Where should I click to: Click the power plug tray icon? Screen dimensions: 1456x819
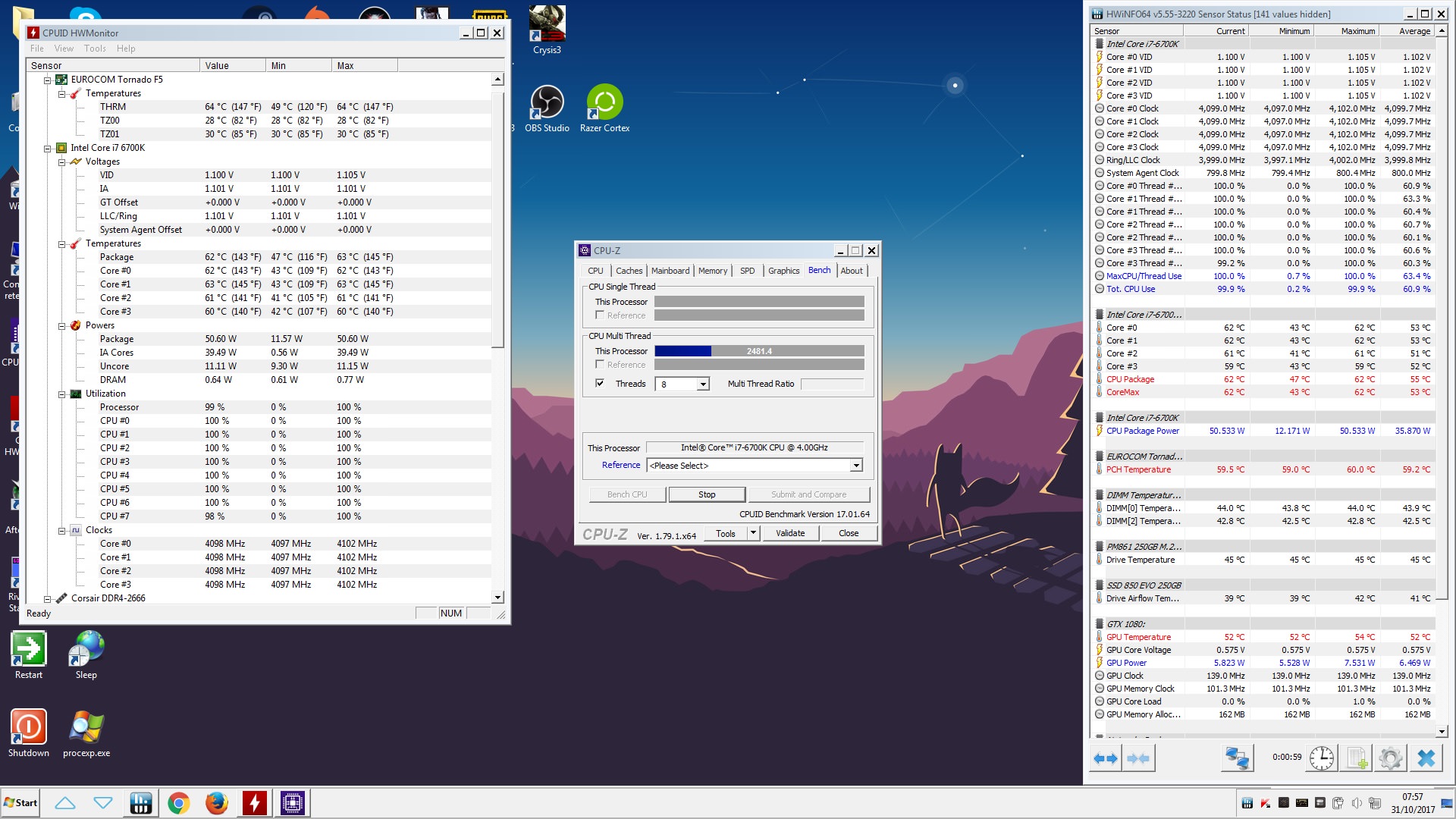pos(1338,802)
